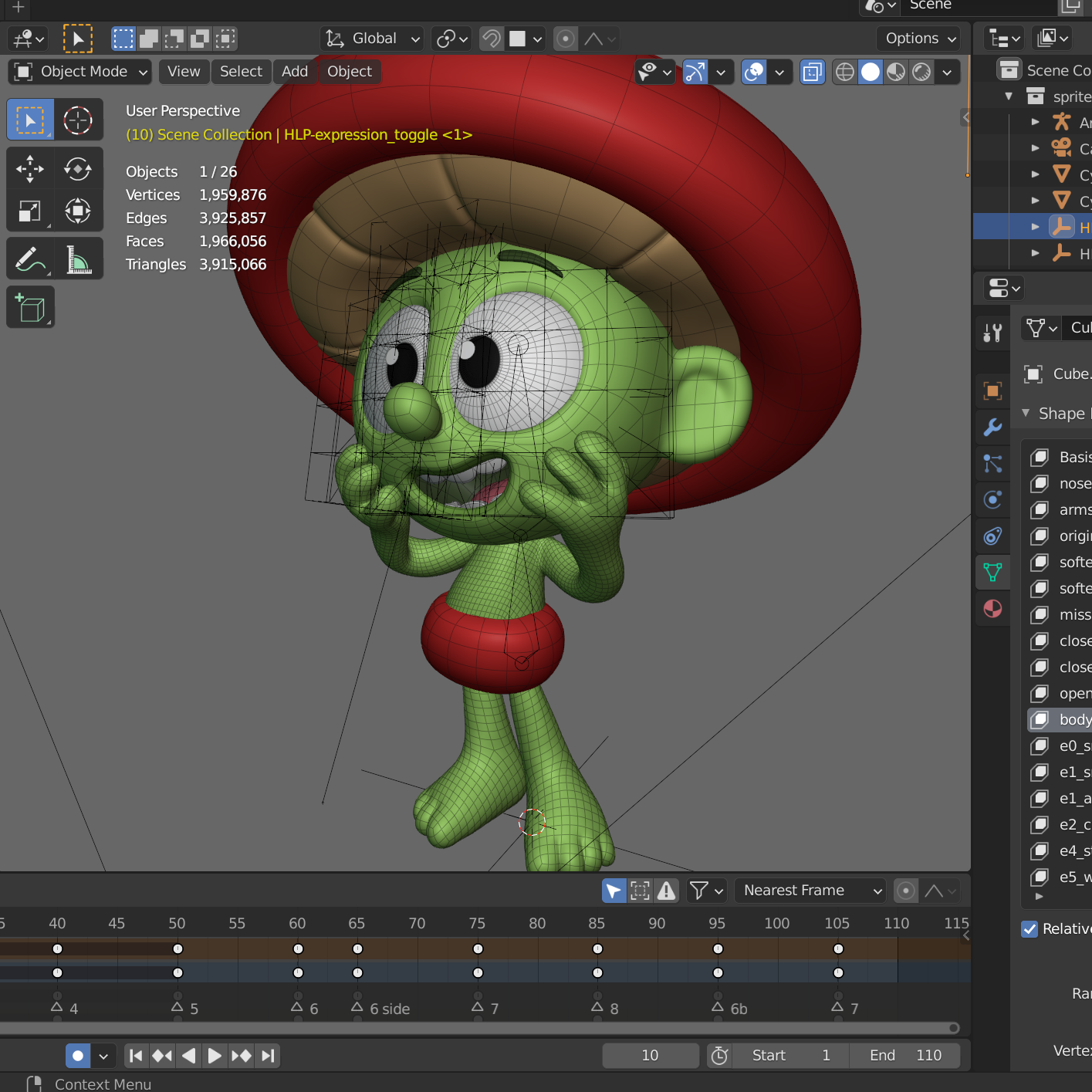Pick the Scale tool

pos(30,211)
